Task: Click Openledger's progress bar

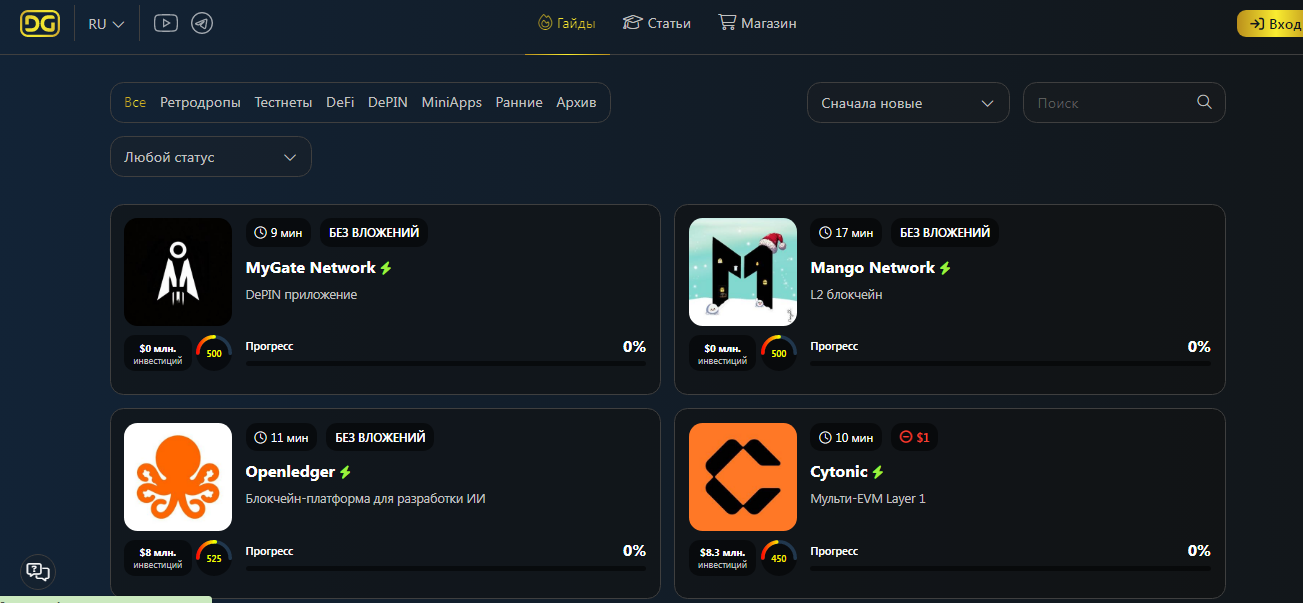Action: [x=446, y=568]
